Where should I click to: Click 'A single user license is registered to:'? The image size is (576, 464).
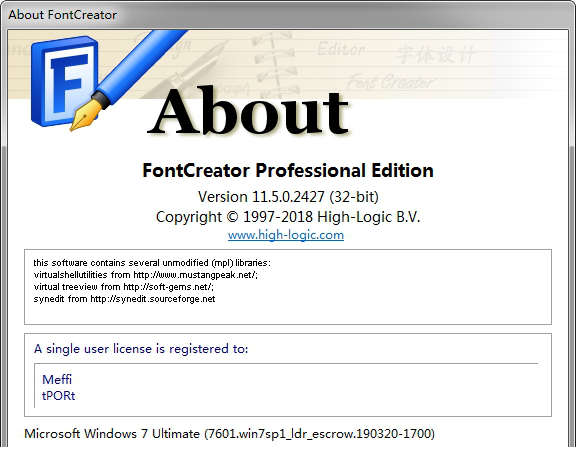click(141, 349)
